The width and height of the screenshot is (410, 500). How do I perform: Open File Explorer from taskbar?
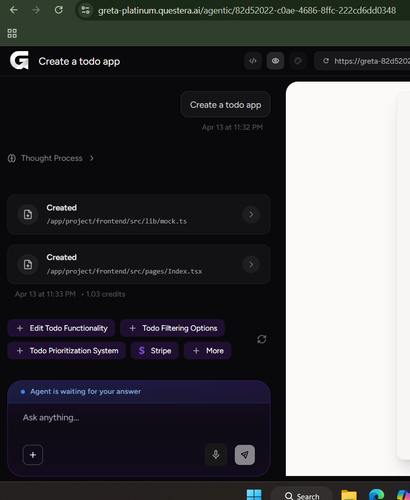tap(349, 495)
